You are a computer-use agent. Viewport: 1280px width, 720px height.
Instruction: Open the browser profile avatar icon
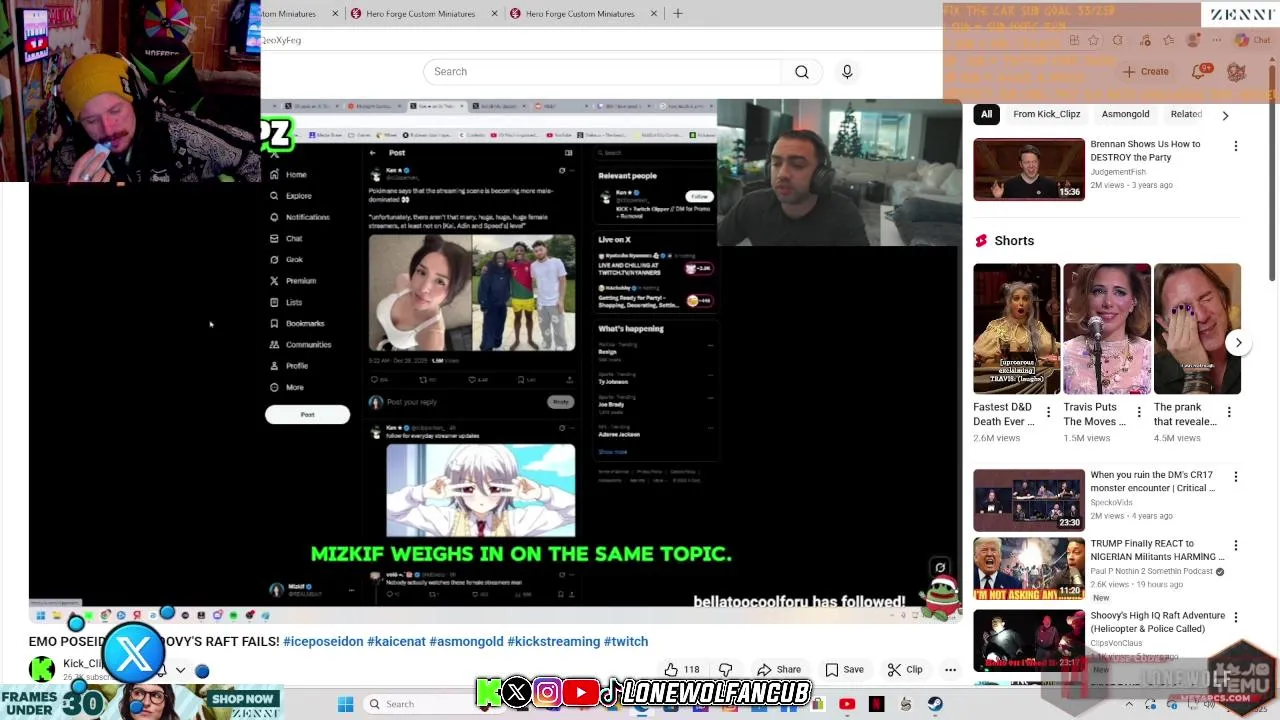[x=1193, y=40]
